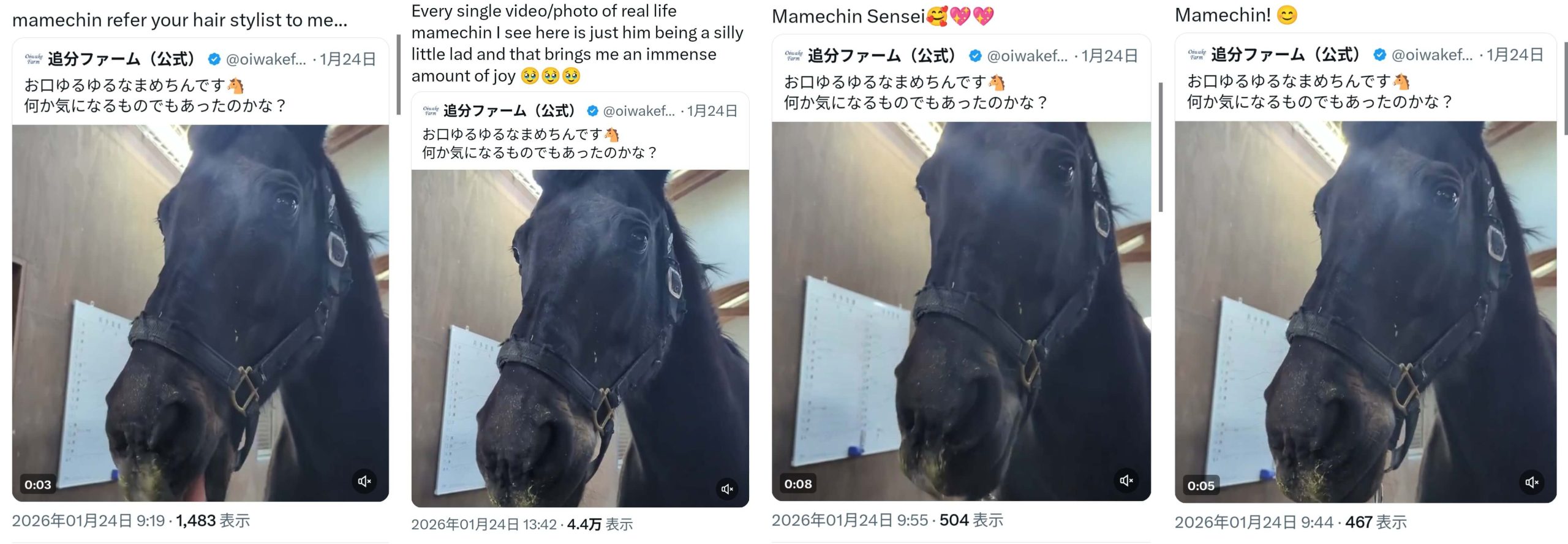The height and width of the screenshot is (544, 1568).
Task: Click Oiwake Farm logo in second quoted post
Action: (x=431, y=111)
